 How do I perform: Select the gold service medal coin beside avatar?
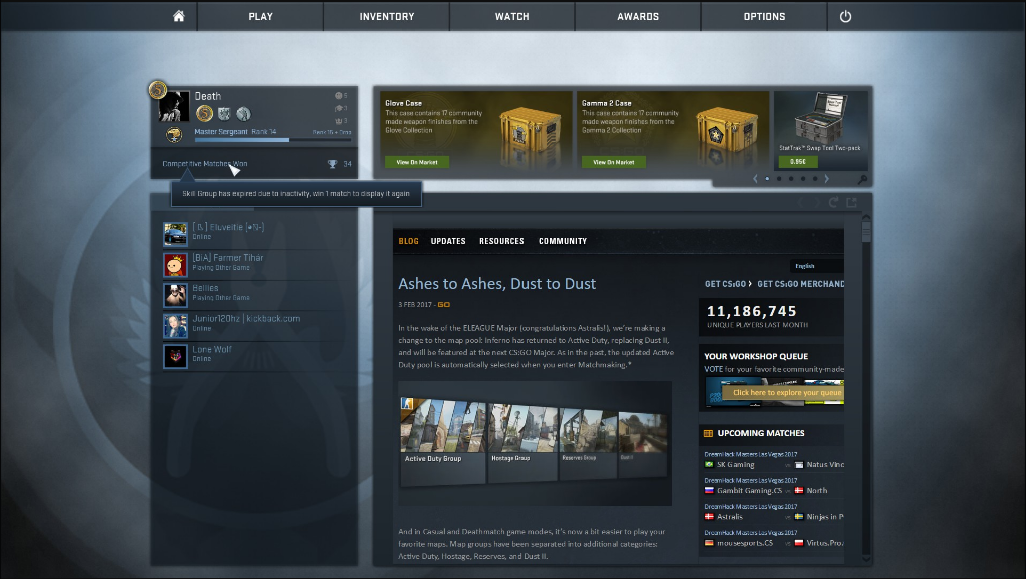[157, 90]
